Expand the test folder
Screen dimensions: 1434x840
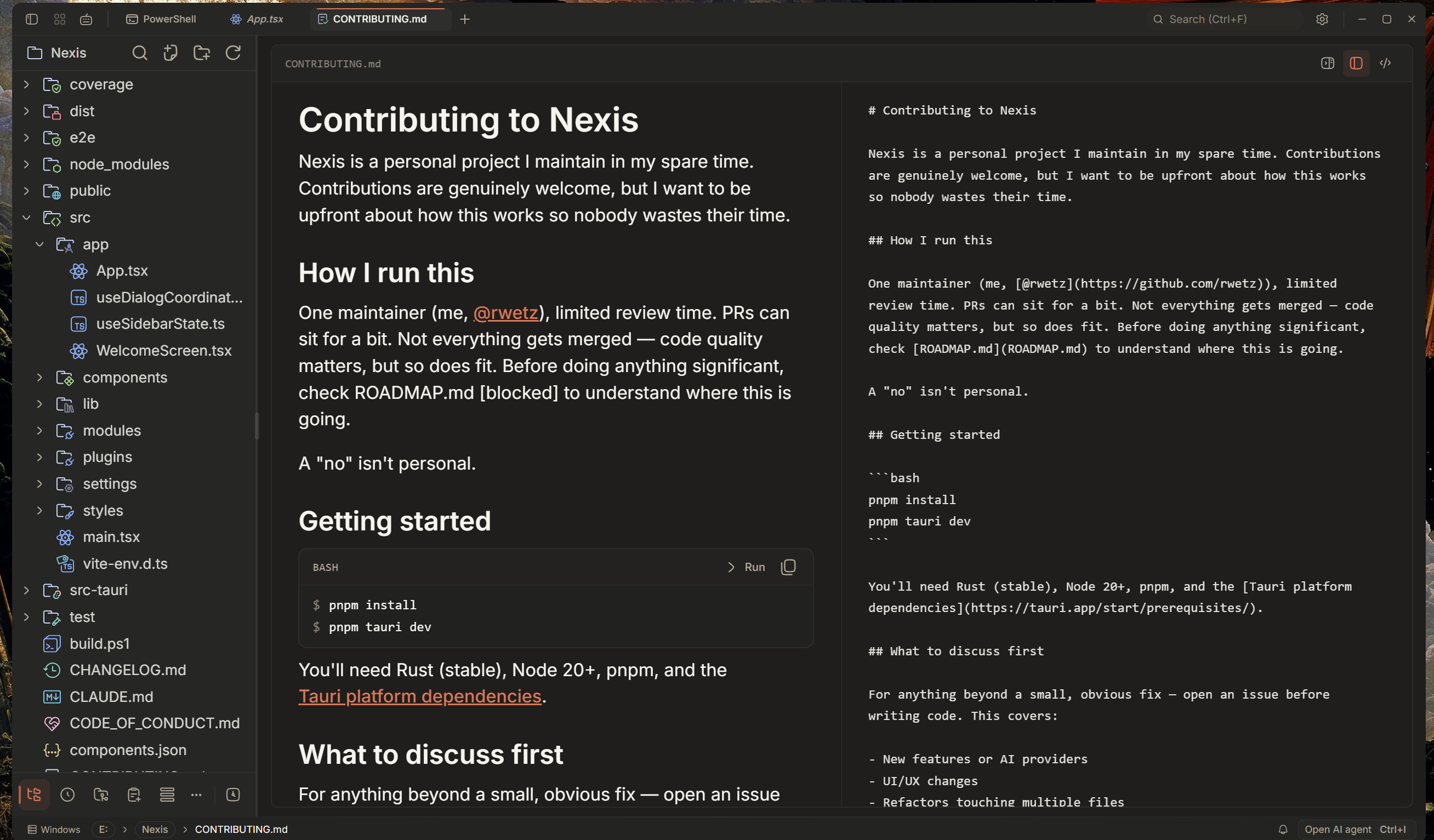[26, 617]
